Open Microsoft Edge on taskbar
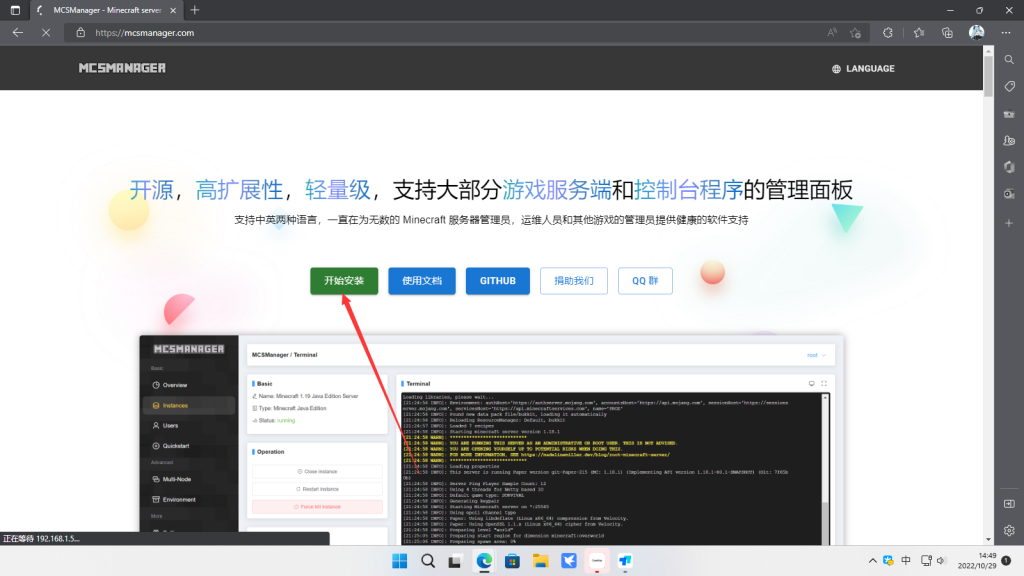 coord(484,561)
